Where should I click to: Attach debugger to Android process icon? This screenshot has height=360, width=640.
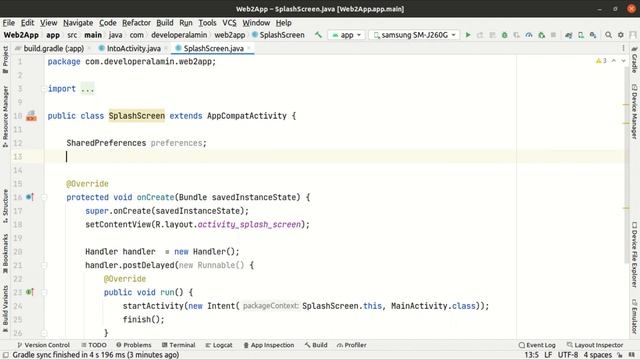pyautogui.click(x=541, y=35)
